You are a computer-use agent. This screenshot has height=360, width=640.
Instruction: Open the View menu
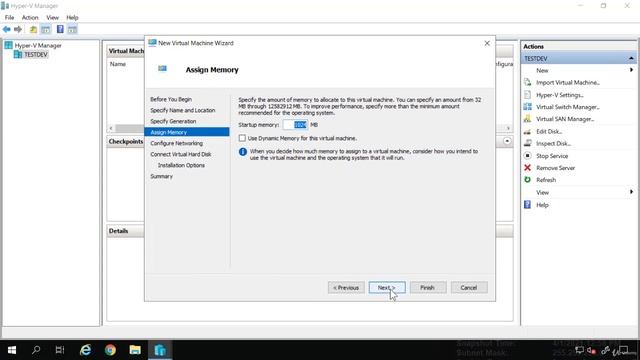pos(52,18)
